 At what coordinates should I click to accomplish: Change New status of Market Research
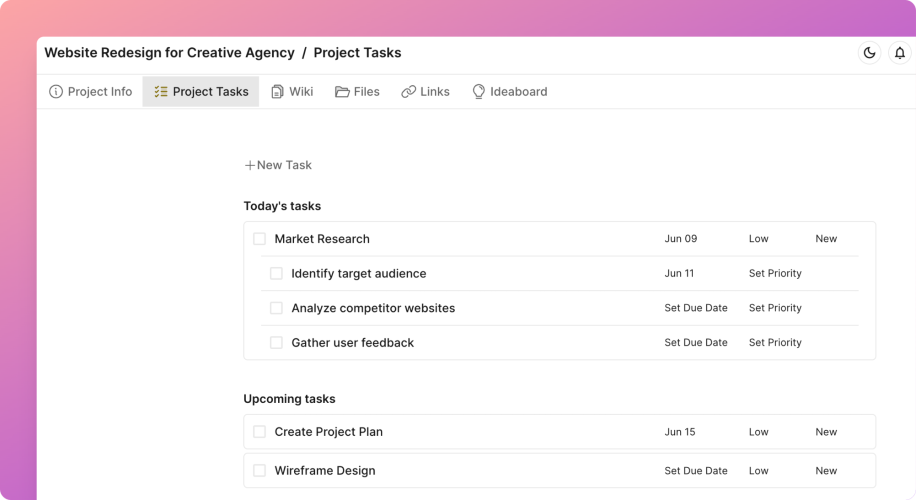826,239
